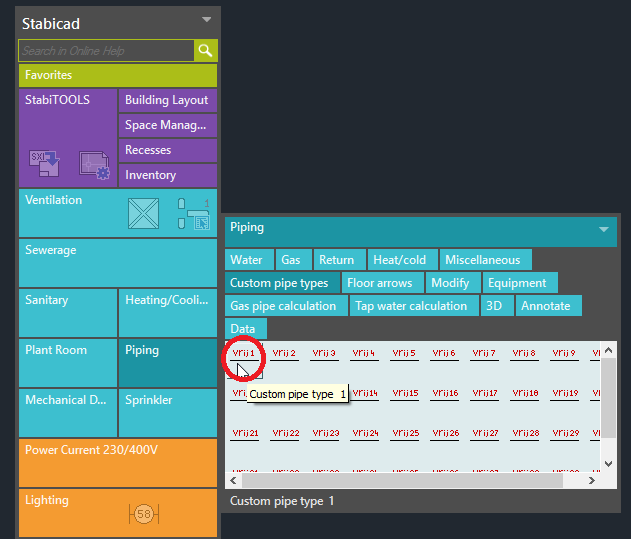This screenshot has width=631, height=539.
Task: Select the Vrij 21 pipe type icon
Action: point(245,434)
